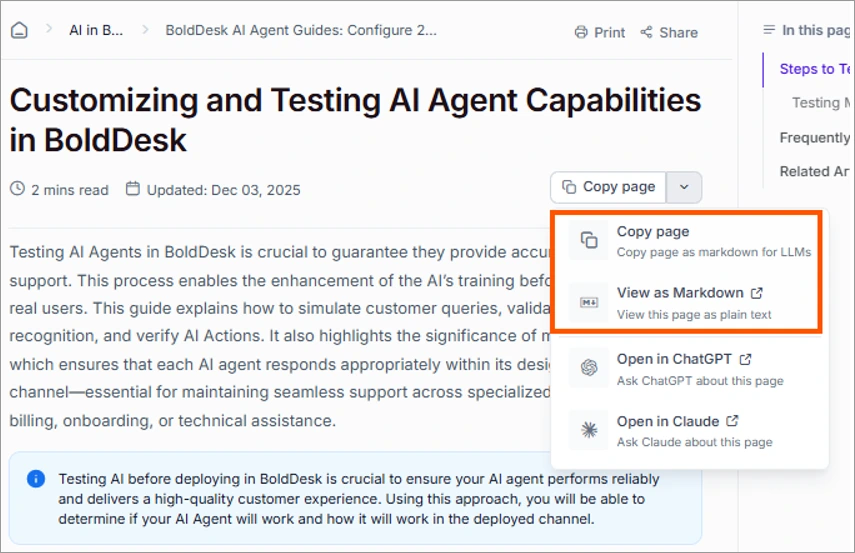The height and width of the screenshot is (553, 855).
Task: Click the share icon
Action: 646,32
